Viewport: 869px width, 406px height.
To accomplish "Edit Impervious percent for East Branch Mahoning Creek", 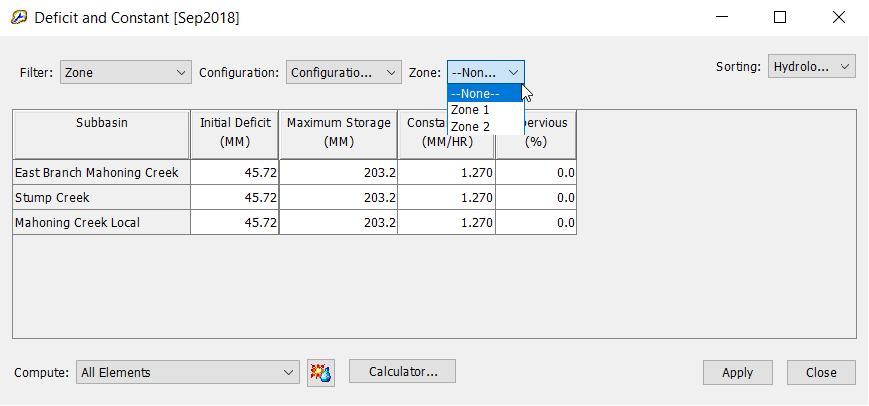I will (x=536, y=173).
